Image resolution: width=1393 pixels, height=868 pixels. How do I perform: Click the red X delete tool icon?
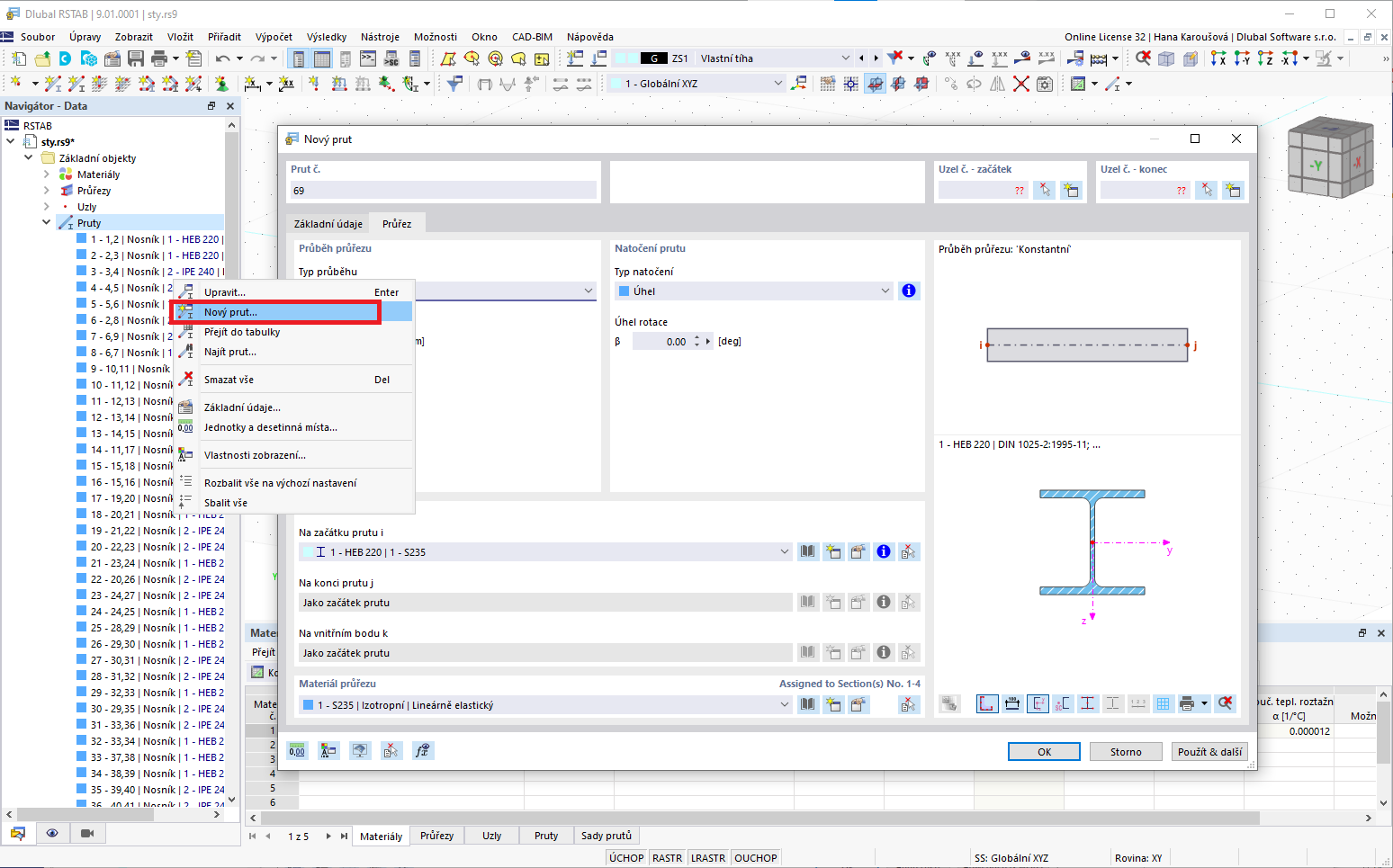[x=1020, y=84]
